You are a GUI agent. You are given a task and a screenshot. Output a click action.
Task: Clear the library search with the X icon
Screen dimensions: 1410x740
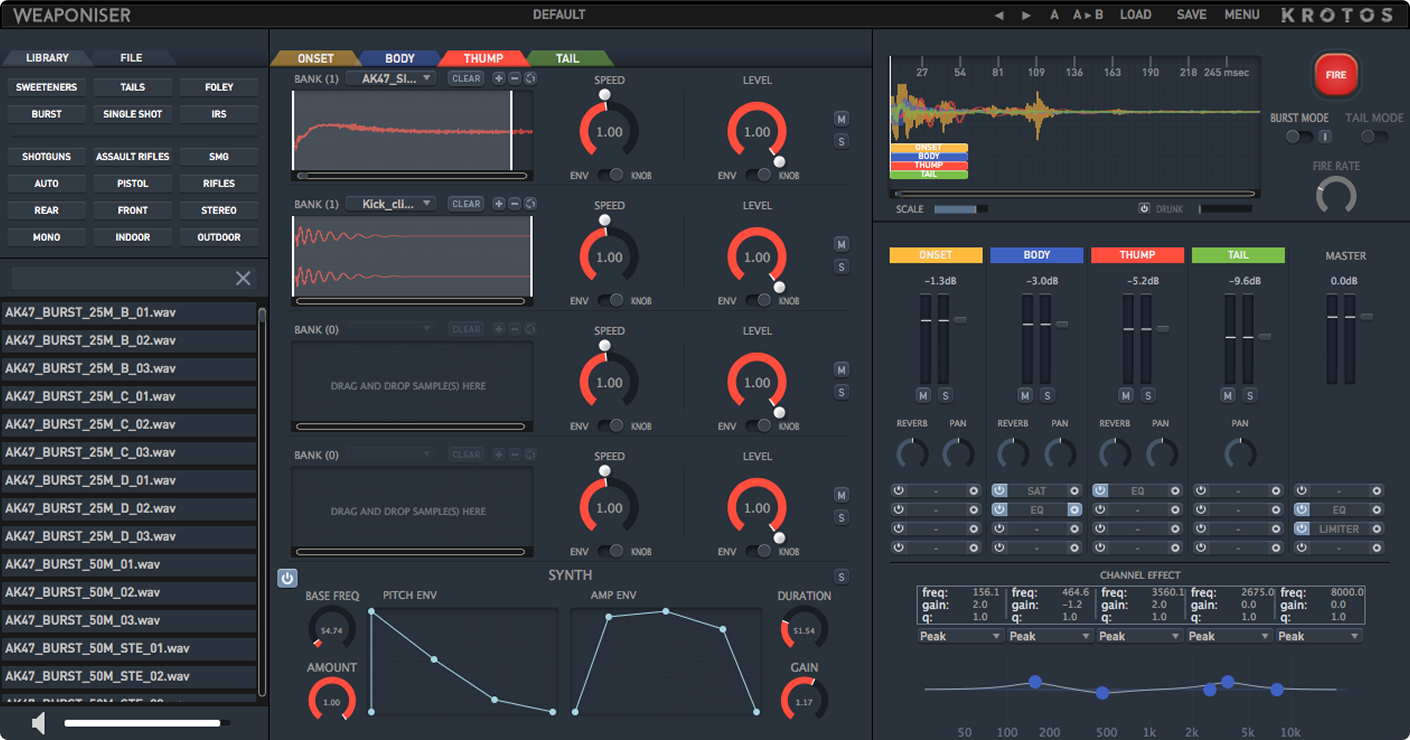[x=243, y=278]
